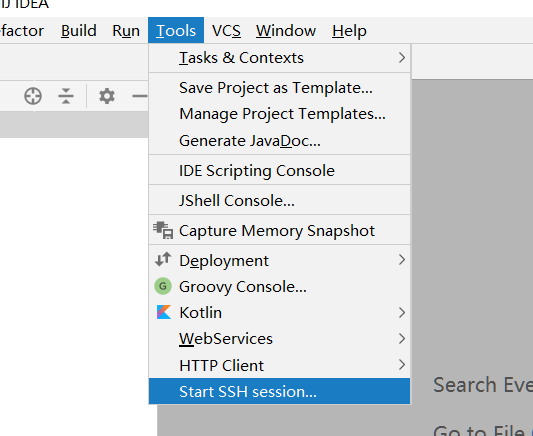Screen dimensions: 533x436
Task: Expand the Tasks & Contexts submenu arrow
Action: click(402, 57)
